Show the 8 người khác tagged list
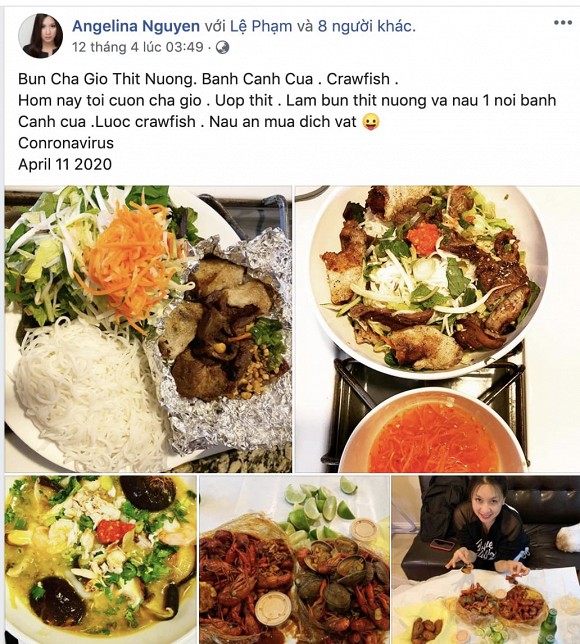Screen dimensions: 580x644 click(x=366, y=26)
